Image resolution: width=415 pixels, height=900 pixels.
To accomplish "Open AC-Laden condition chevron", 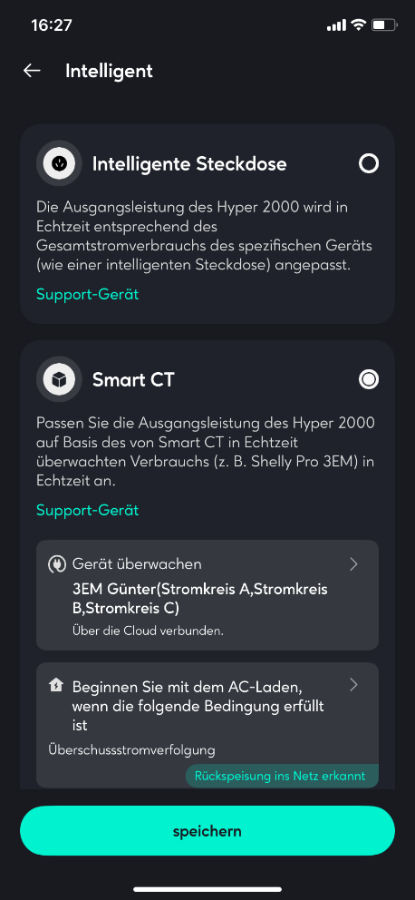I will 354,685.
